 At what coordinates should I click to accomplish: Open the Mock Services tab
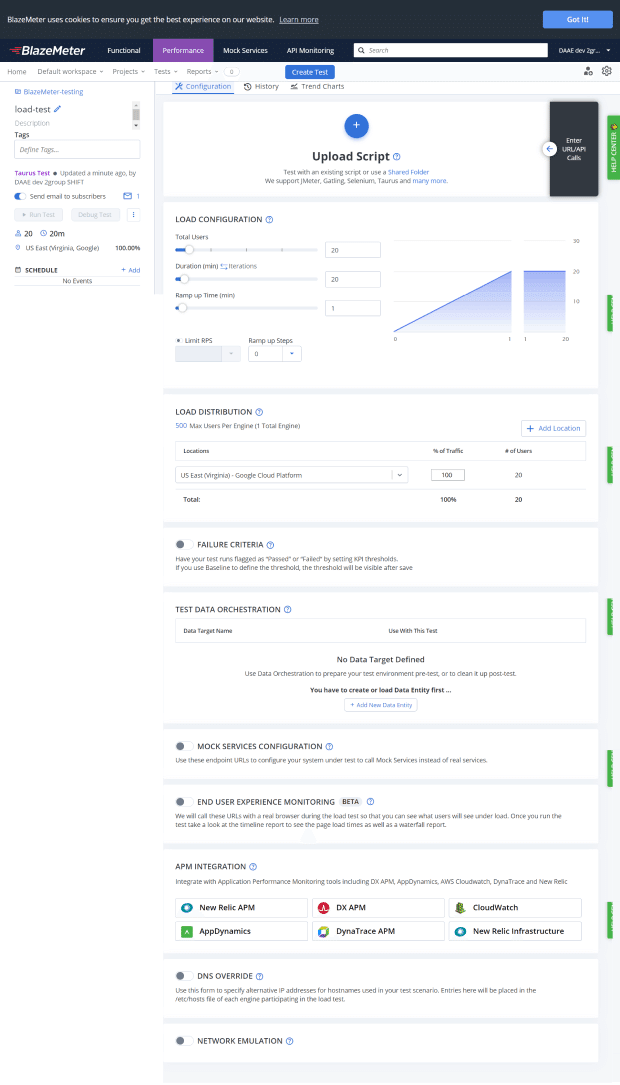[245, 51]
